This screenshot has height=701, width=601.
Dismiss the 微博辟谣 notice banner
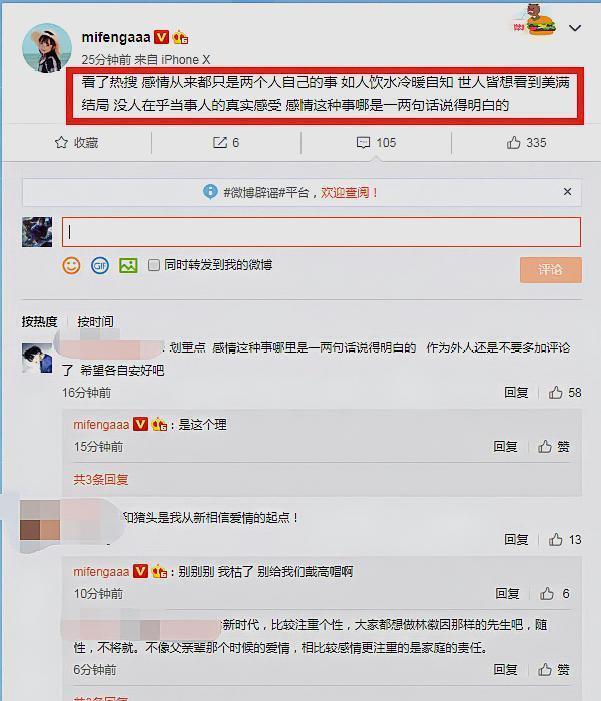pyautogui.click(x=567, y=192)
